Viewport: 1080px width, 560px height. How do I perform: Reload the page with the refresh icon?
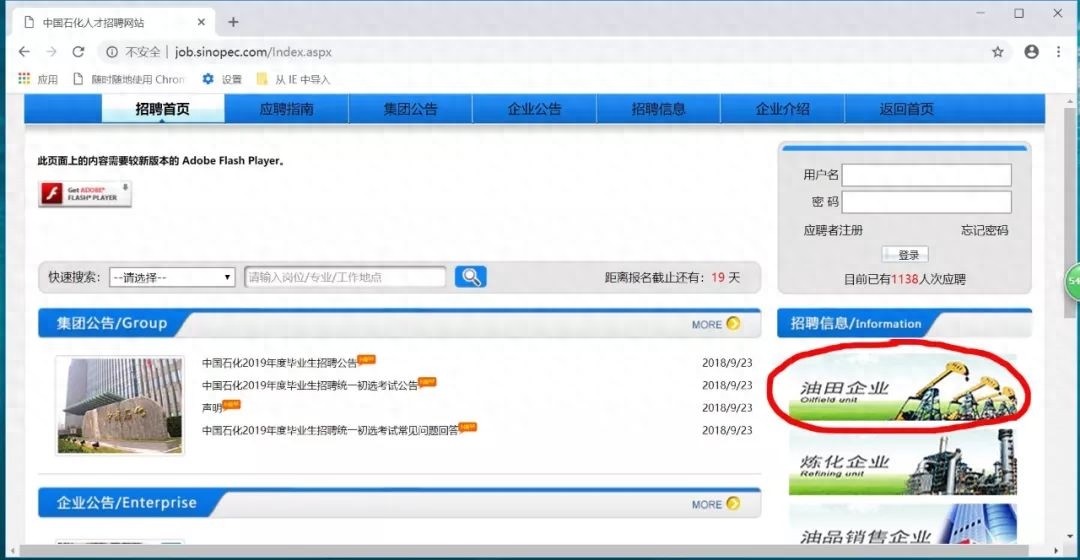79,52
